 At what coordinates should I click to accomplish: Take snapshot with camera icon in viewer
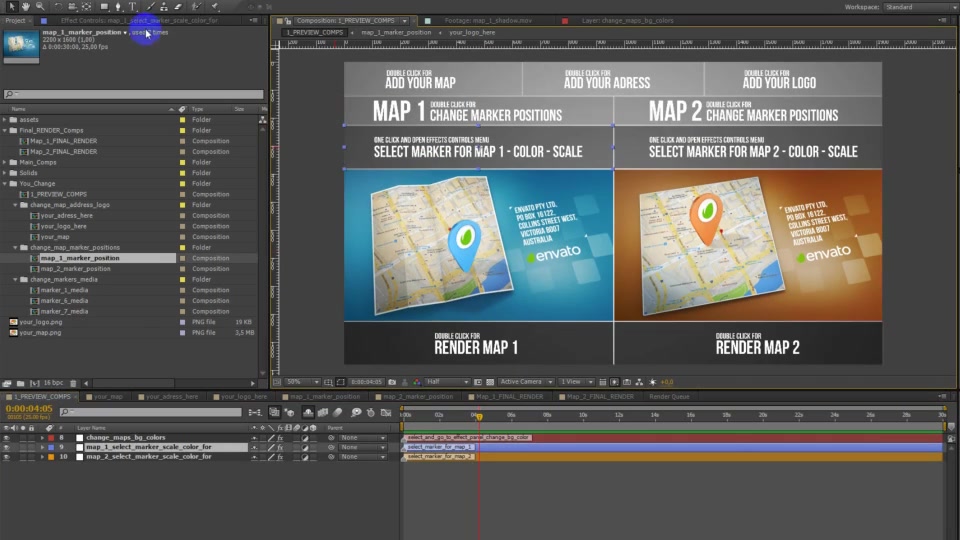click(x=392, y=382)
